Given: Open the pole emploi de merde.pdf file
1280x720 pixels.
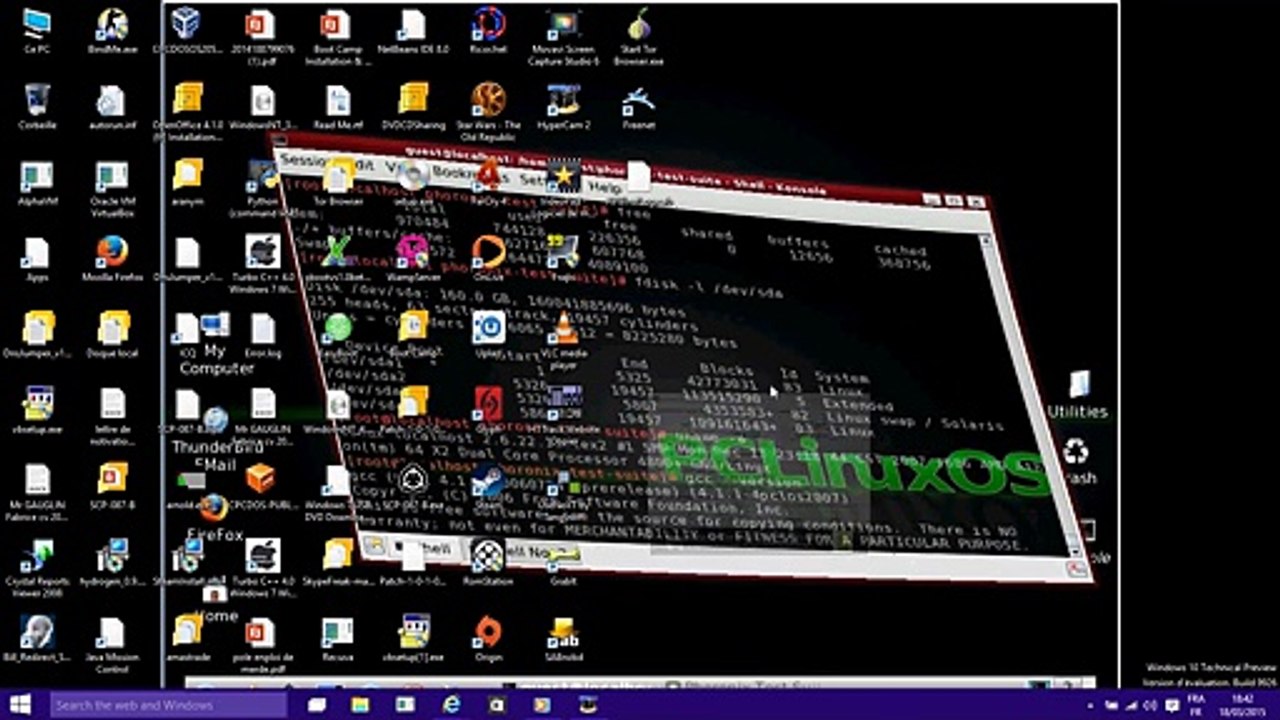Looking at the screenshot, I should coord(261,644).
